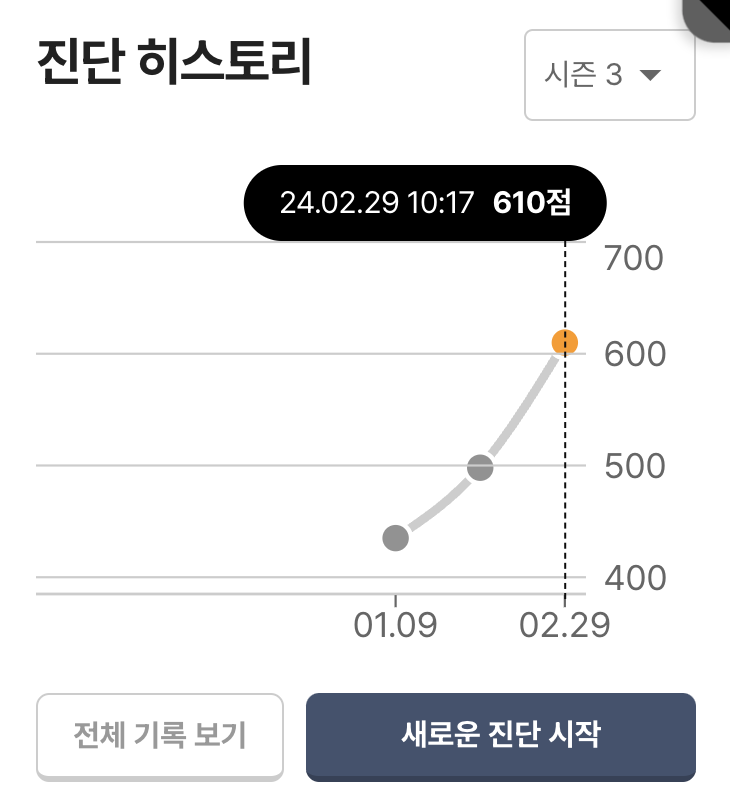Select the first gray data point at 01.09
Screen dimensions: 730x800
[x=395, y=538]
